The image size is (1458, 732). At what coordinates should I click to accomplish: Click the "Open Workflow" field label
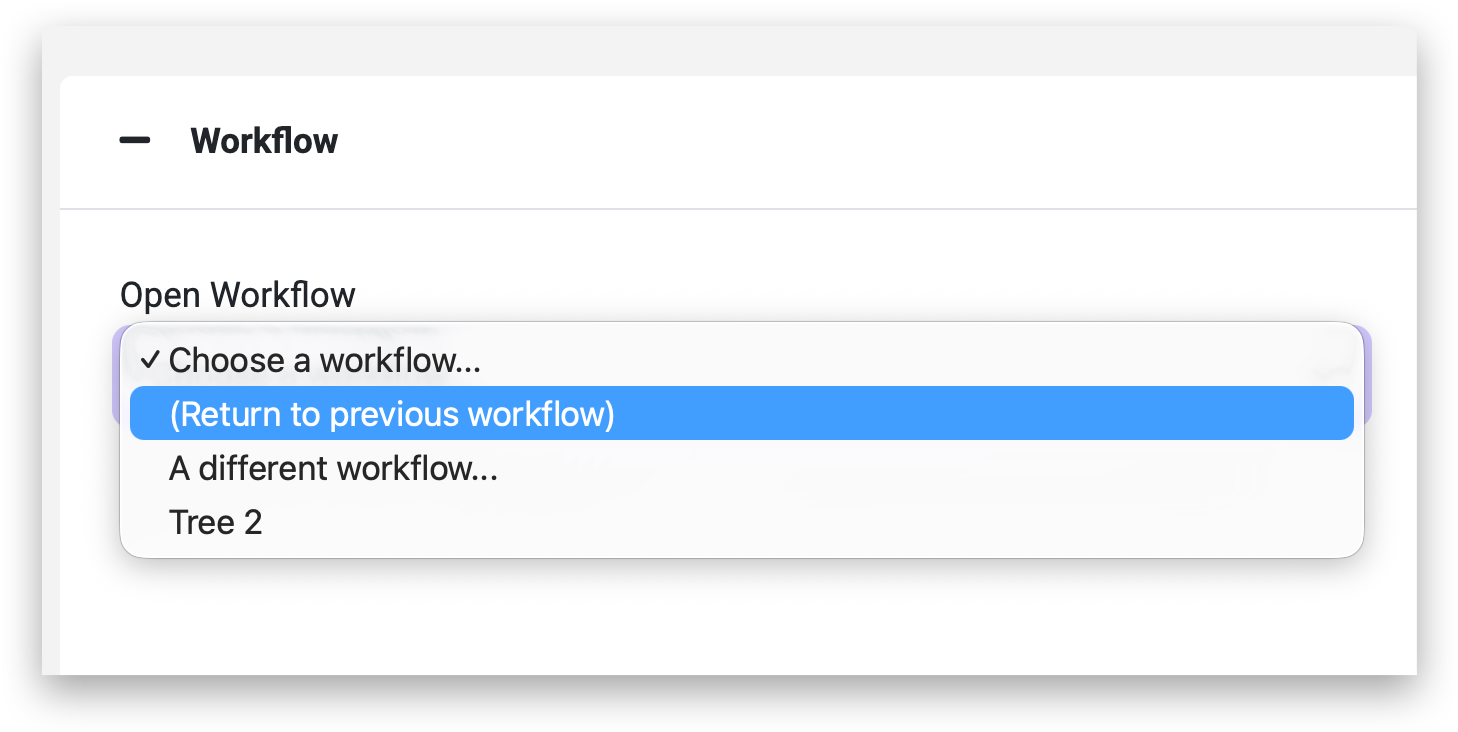[237, 295]
